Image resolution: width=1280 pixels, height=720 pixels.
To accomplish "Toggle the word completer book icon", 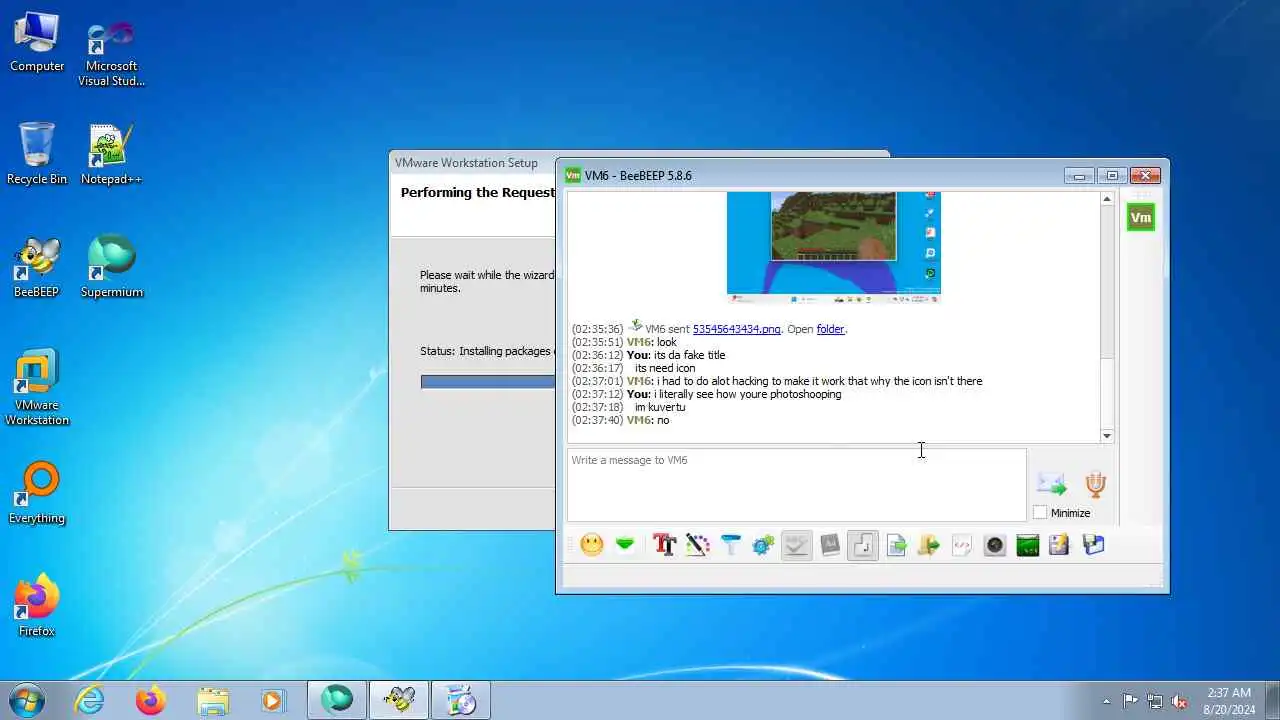I will pos(829,545).
